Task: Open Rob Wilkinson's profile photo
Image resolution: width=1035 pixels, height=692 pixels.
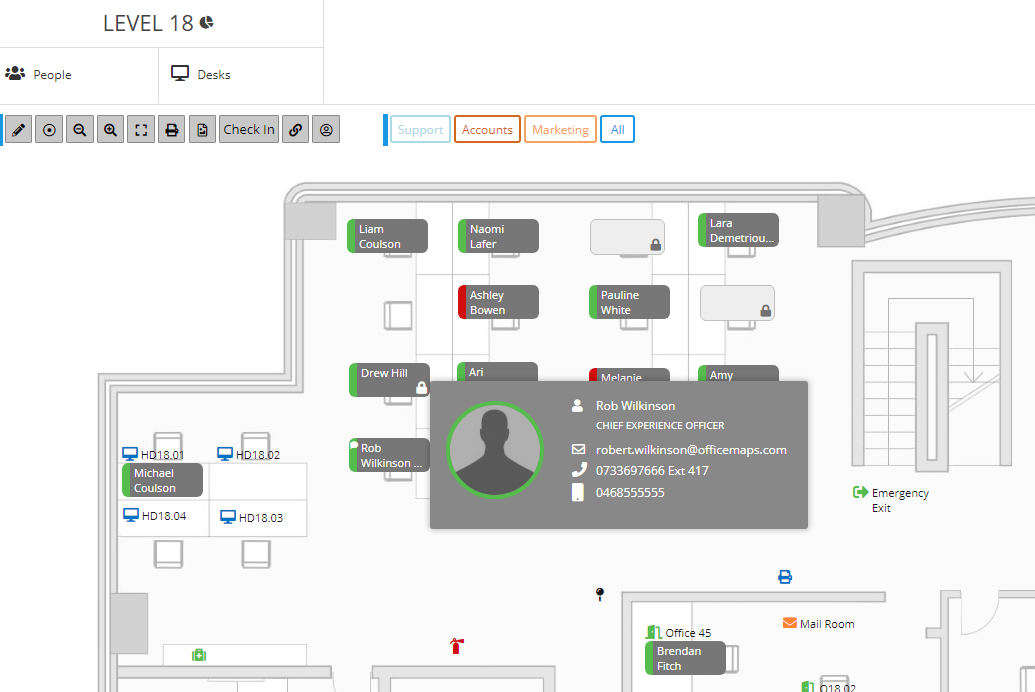Action: [x=495, y=450]
